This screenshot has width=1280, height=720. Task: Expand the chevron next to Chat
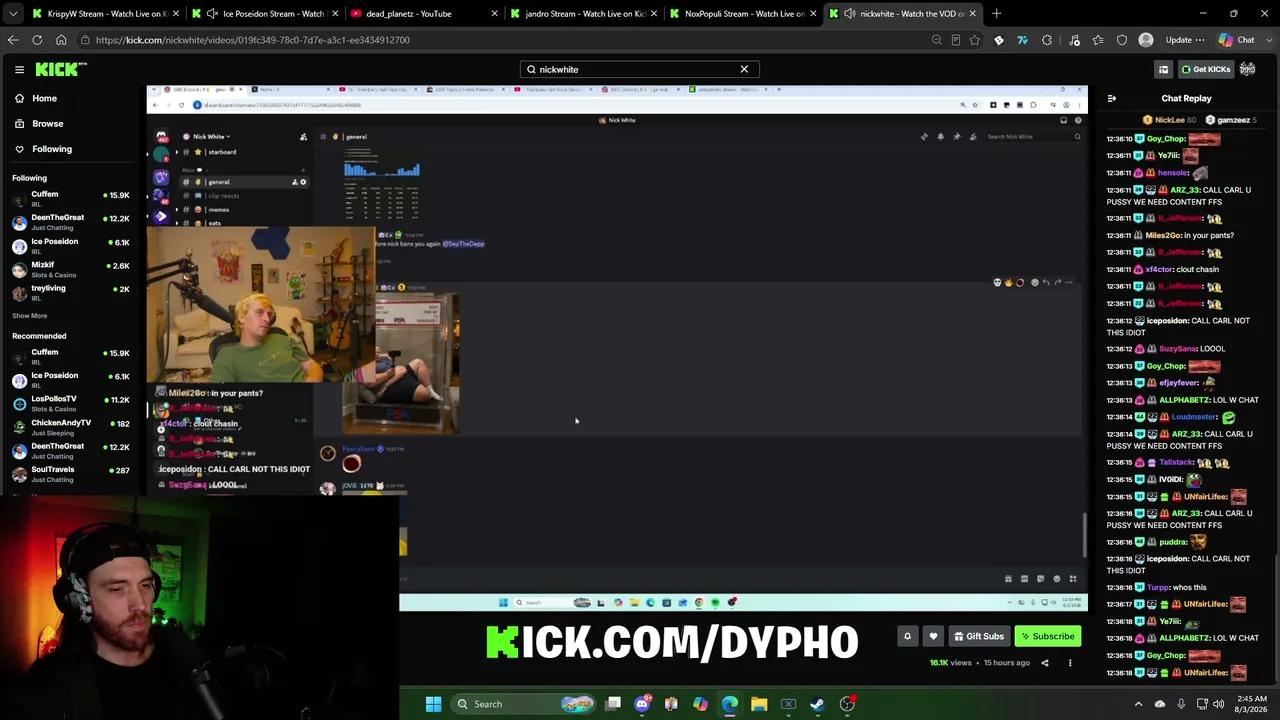[x=1267, y=40]
